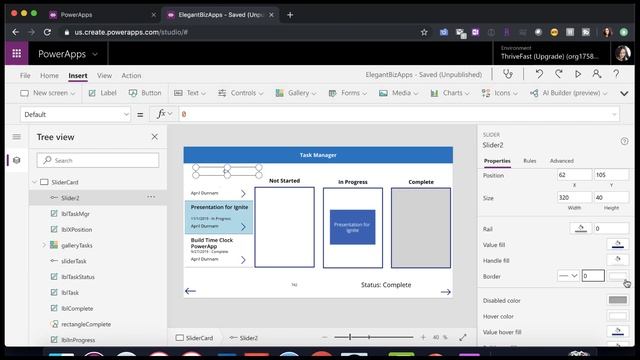Open the fx formula dropdown
Image resolution: width=640 pixels, height=360 pixels.
tap(164, 114)
